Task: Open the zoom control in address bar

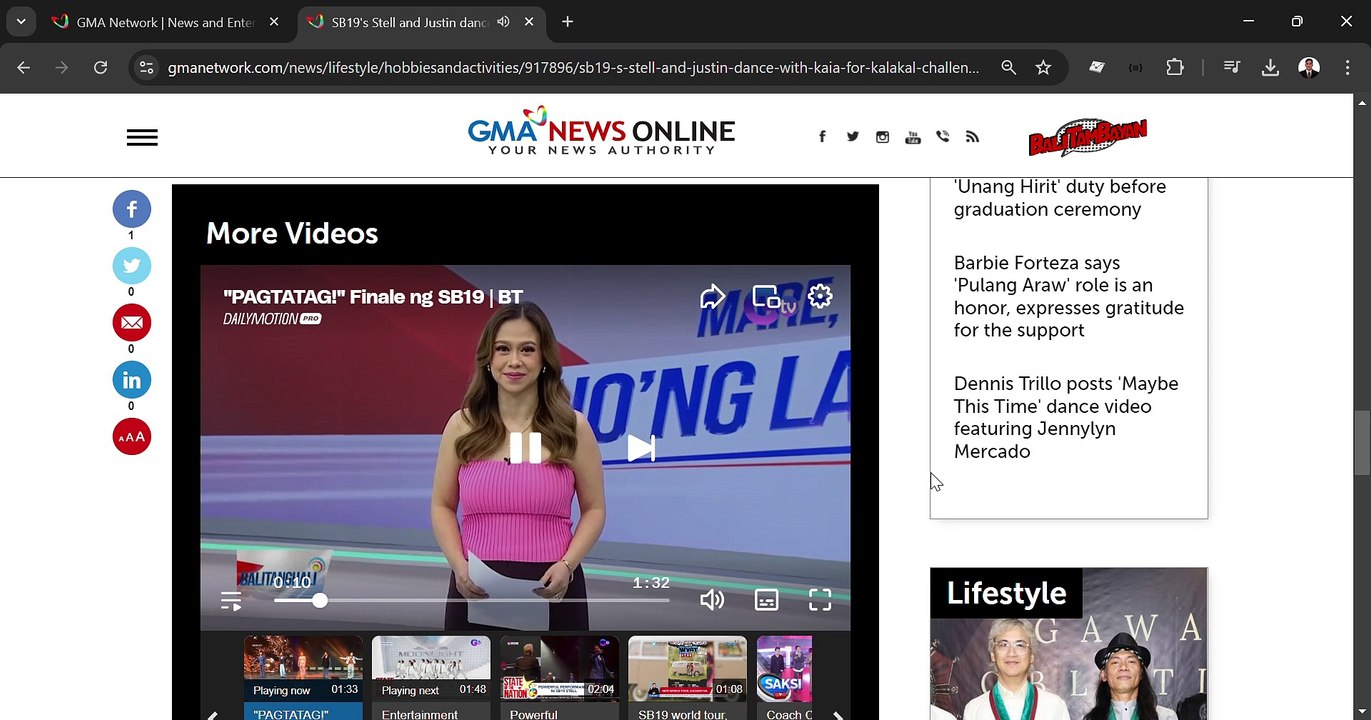Action: click(1008, 68)
